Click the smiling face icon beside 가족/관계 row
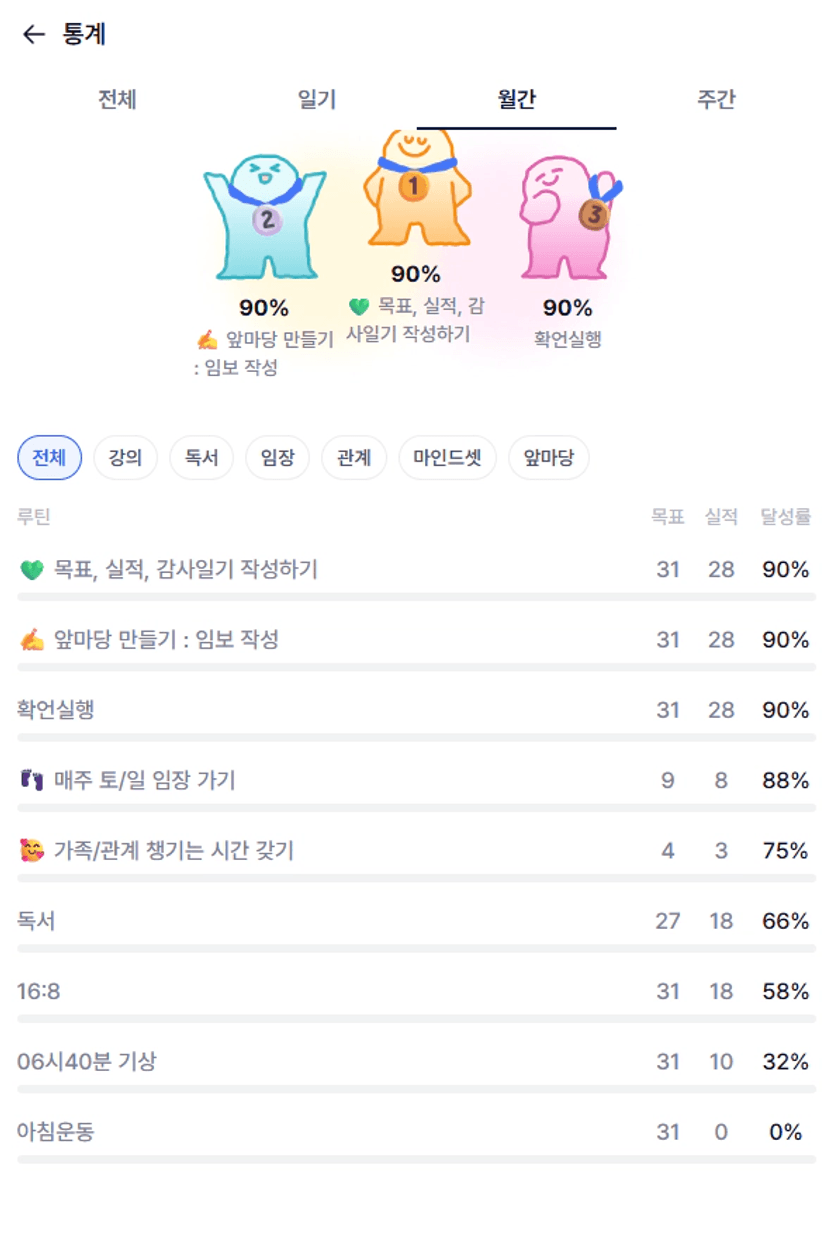 coord(32,851)
